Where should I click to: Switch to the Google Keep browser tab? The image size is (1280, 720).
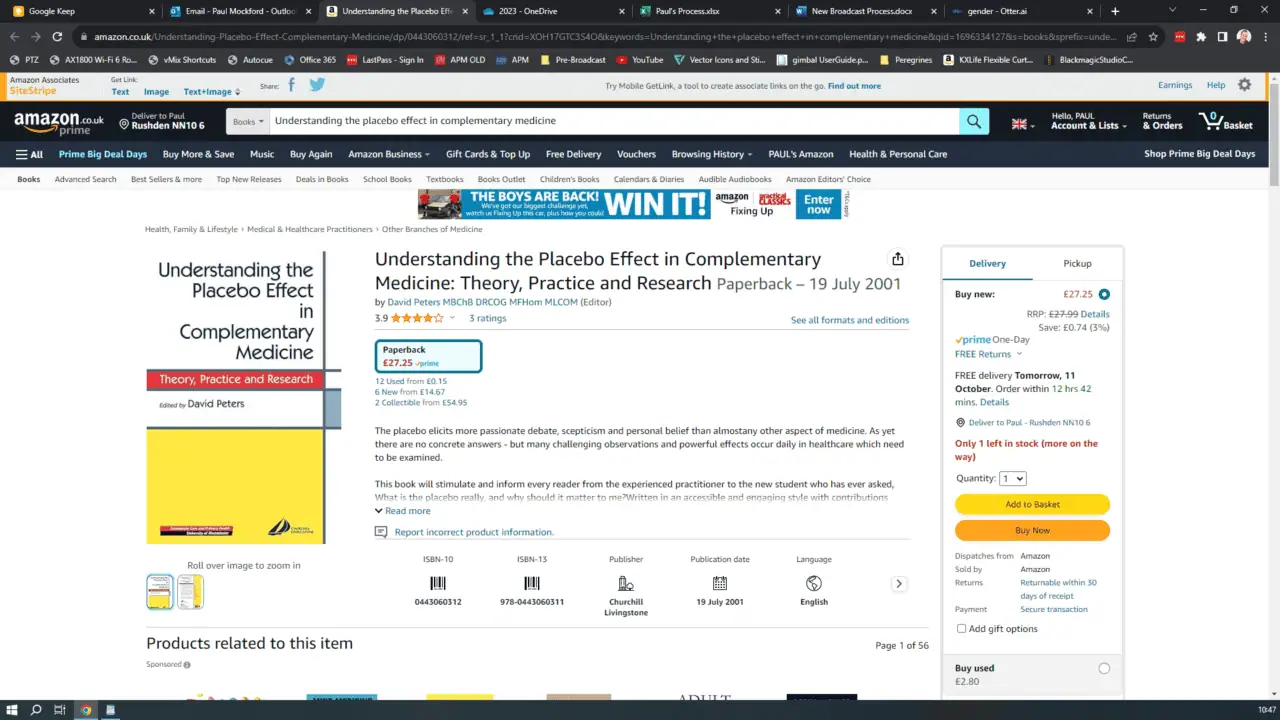(83, 11)
